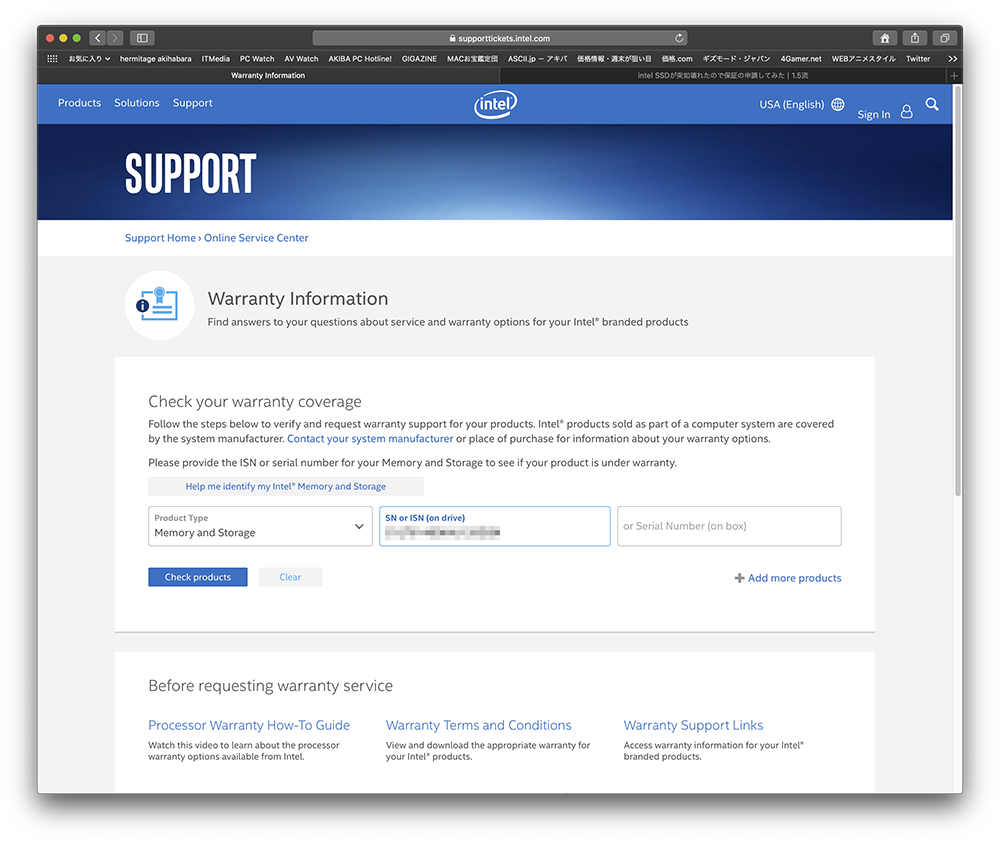Add a new tab with the plus button

(x=954, y=75)
